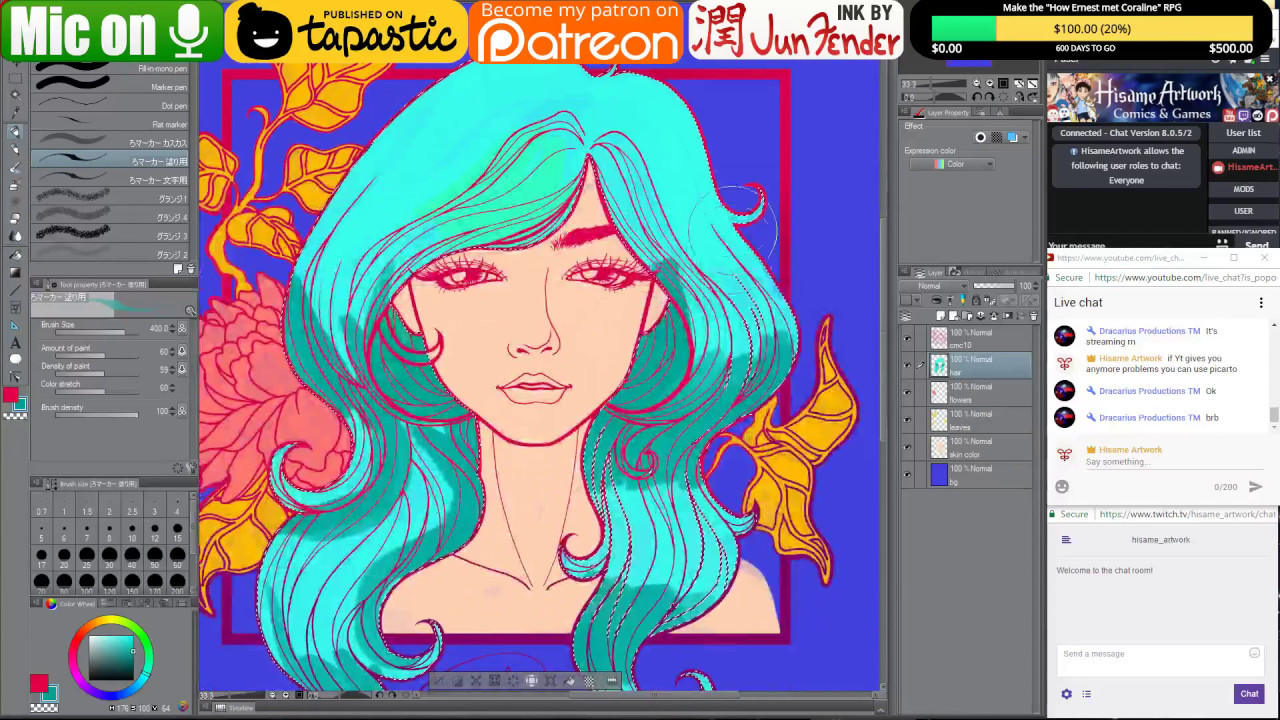Image resolution: width=1280 pixels, height=720 pixels.
Task: Click the purple Chat button in Twitch
Action: (1249, 694)
